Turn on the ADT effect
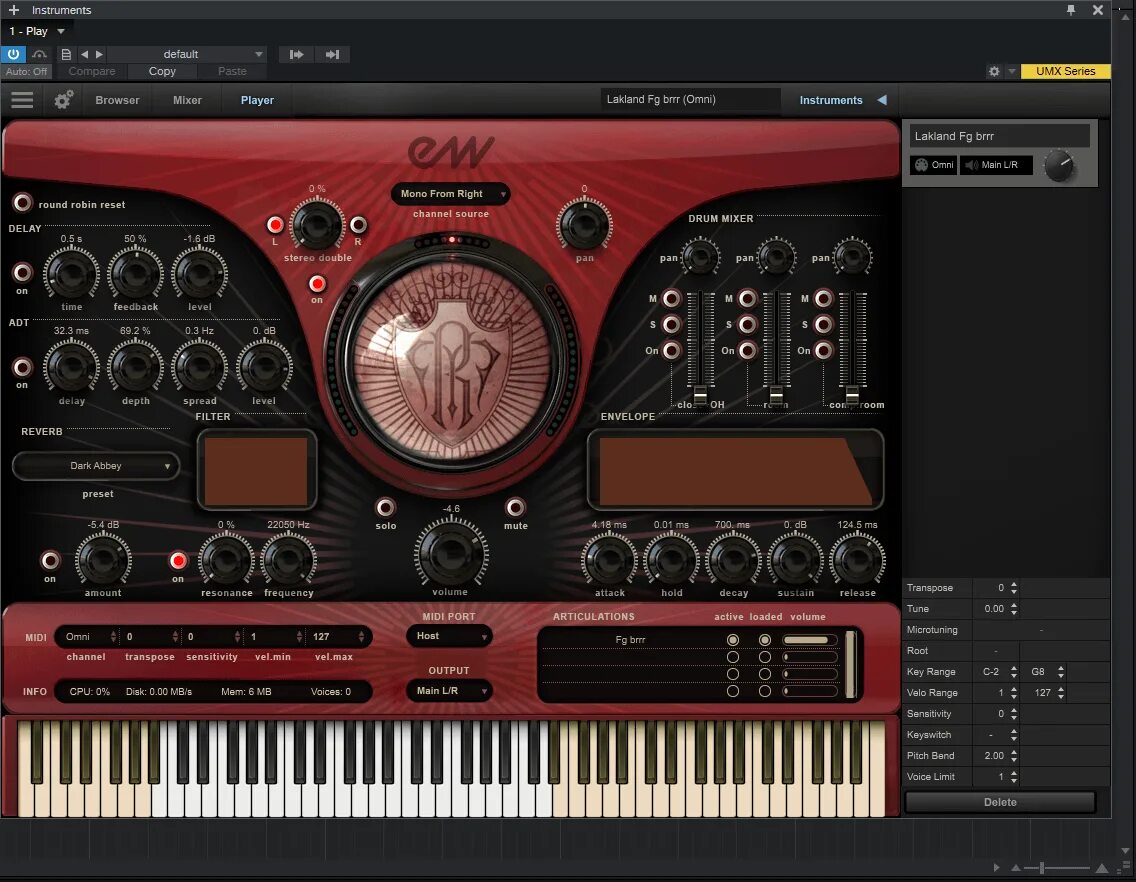Image resolution: width=1136 pixels, height=882 pixels. click(x=22, y=367)
